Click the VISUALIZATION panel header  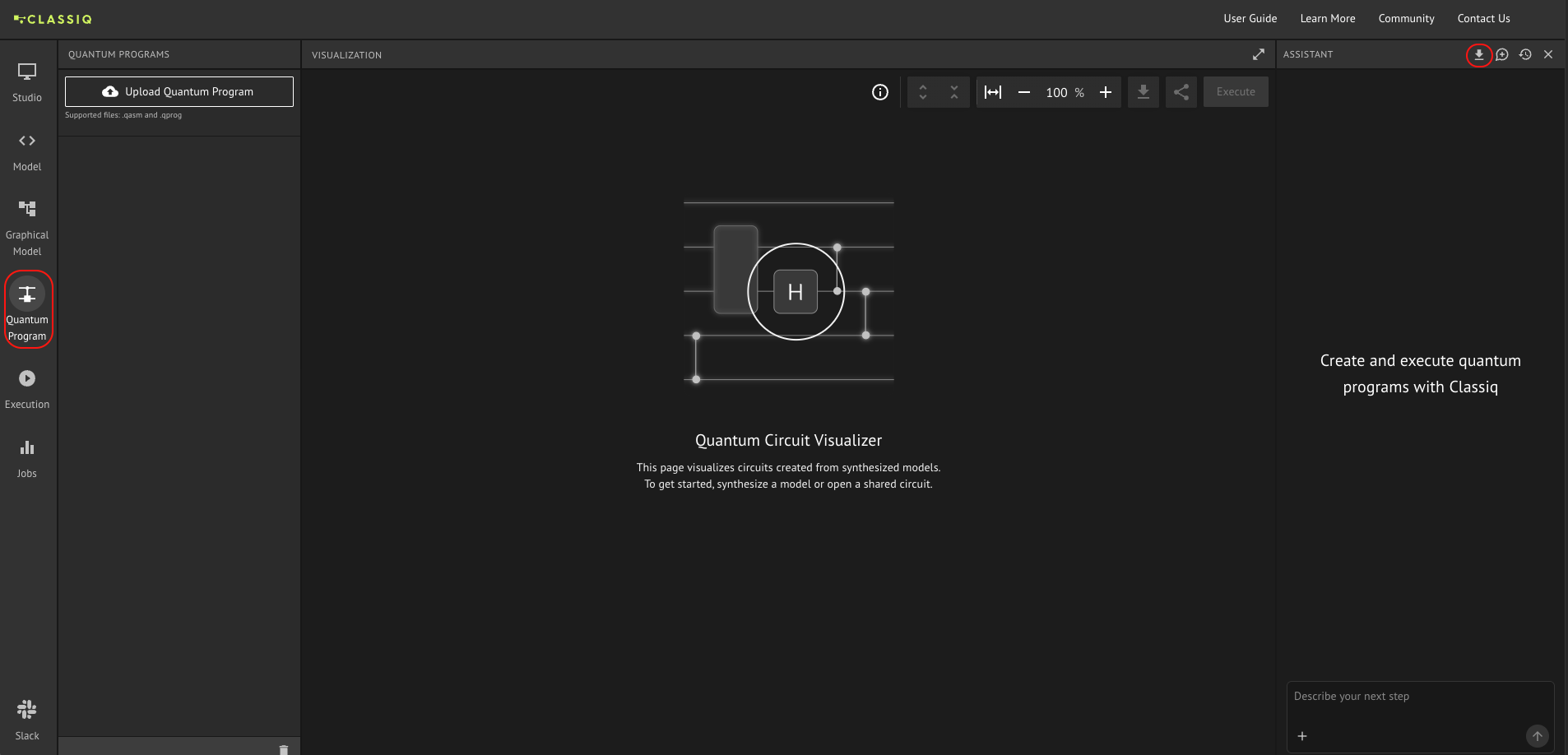346,55
